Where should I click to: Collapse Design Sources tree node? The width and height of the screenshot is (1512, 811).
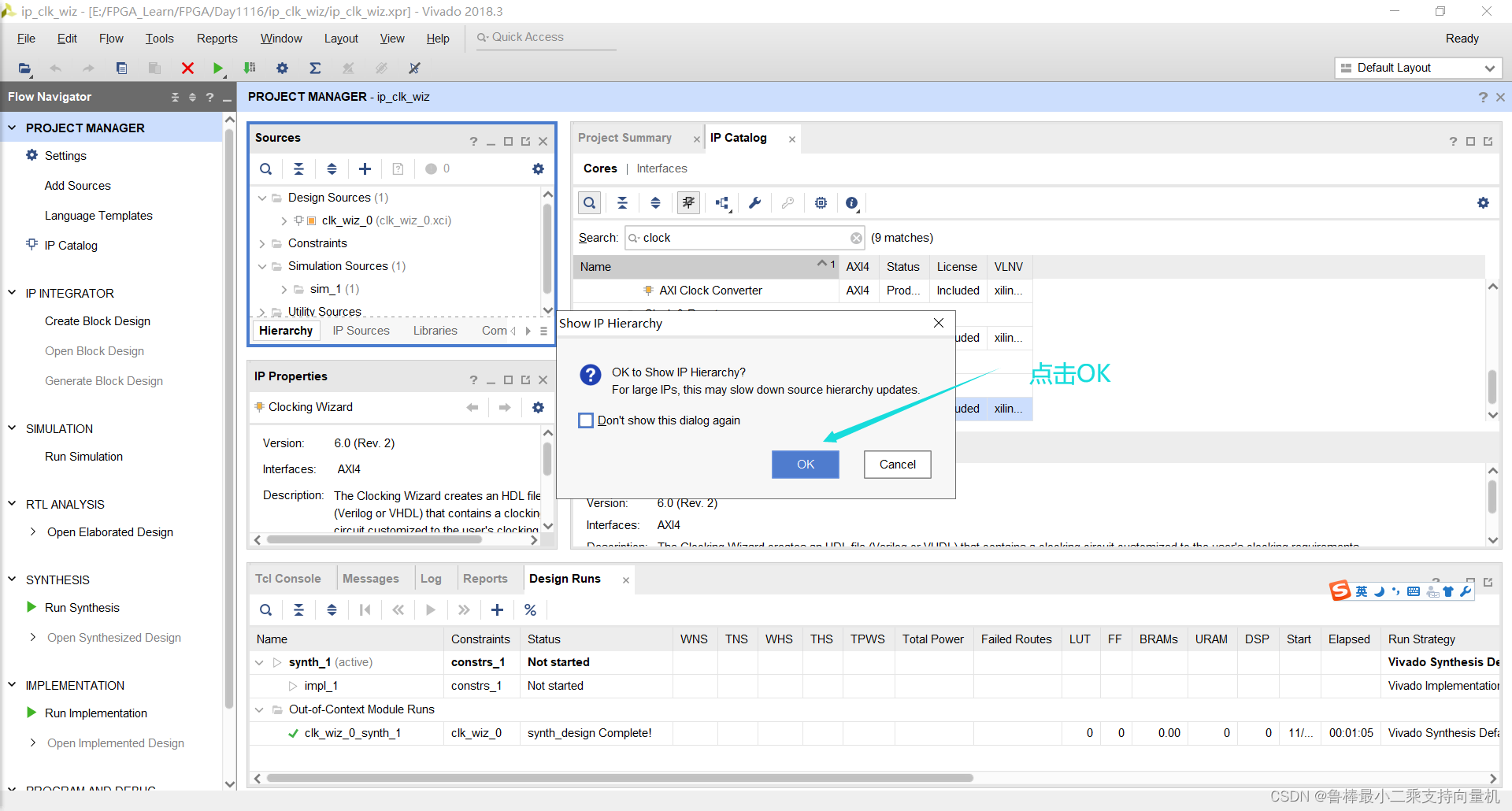262,198
